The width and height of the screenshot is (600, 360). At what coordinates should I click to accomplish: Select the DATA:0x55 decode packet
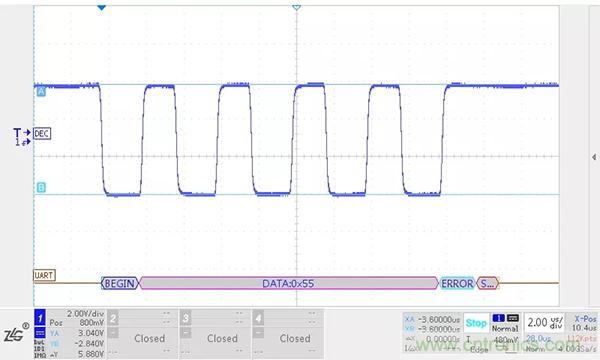(289, 283)
